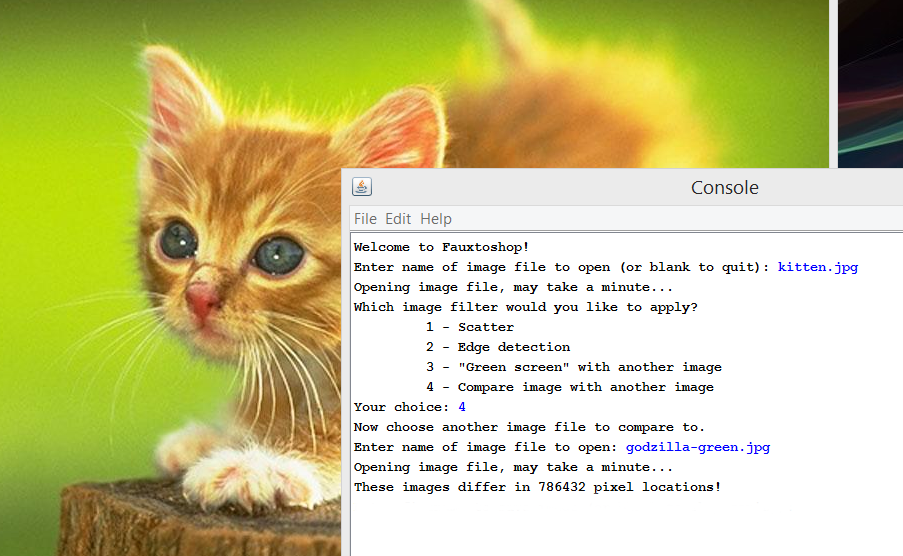This screenshot has width=903, height=556.
Task: Click the '3 - "Green screen" with another image' line
Action: [574, 367]
